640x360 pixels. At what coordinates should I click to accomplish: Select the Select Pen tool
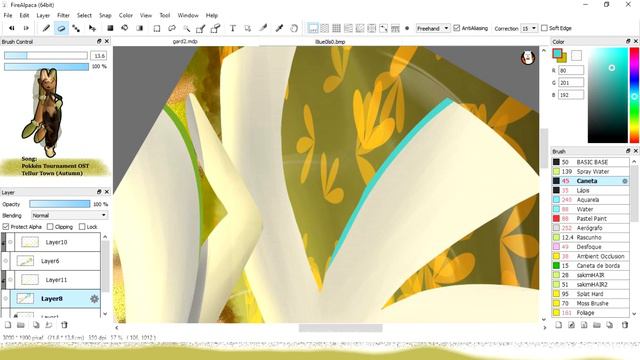coord(200,28)
